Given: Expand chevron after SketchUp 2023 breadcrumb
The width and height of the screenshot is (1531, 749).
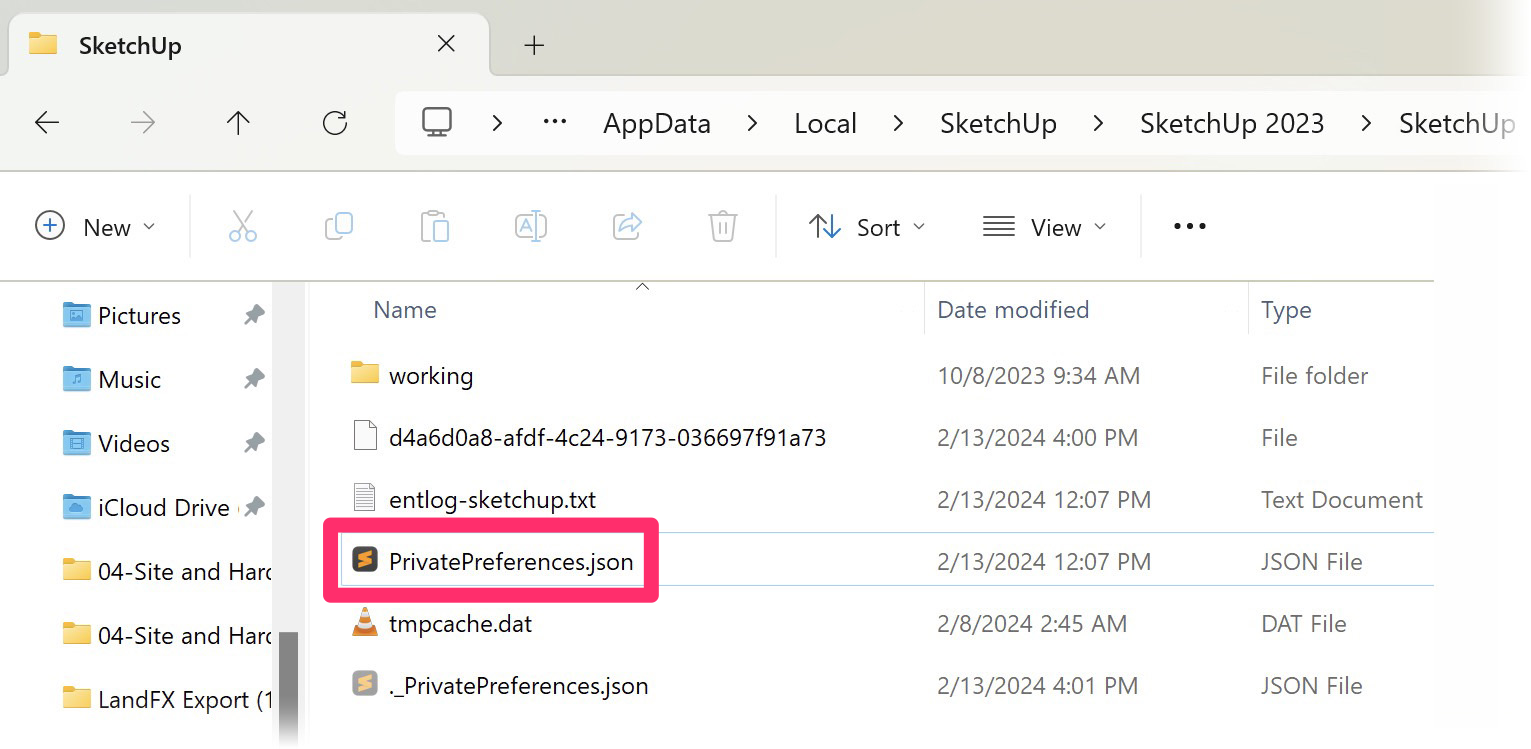Looking at the screenshot, I should pyautogui.click(x=1366, y=123).
